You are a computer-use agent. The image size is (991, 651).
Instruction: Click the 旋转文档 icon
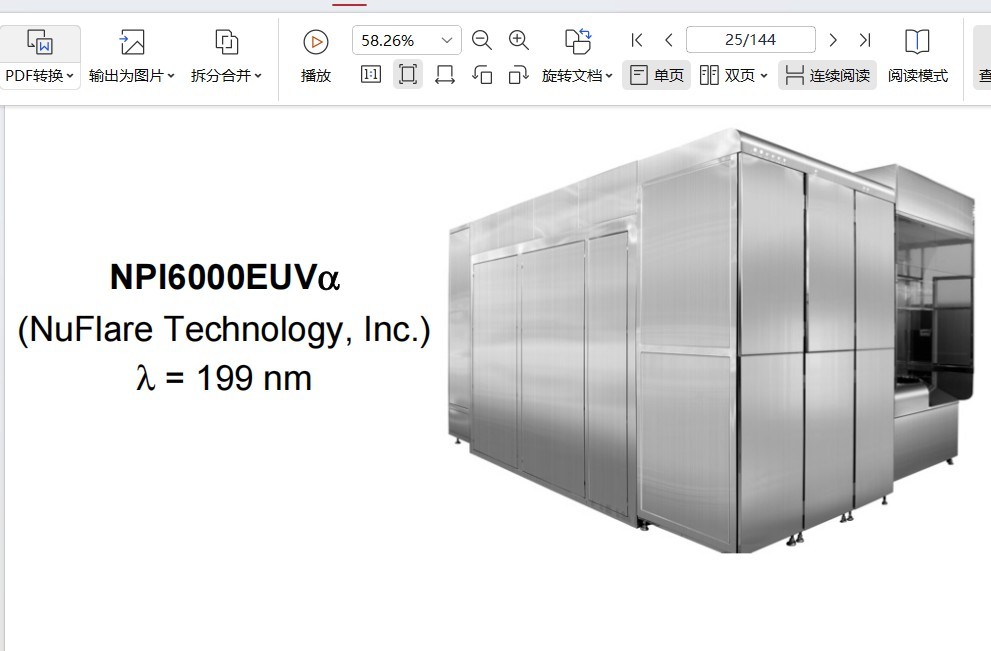point(577,42)
